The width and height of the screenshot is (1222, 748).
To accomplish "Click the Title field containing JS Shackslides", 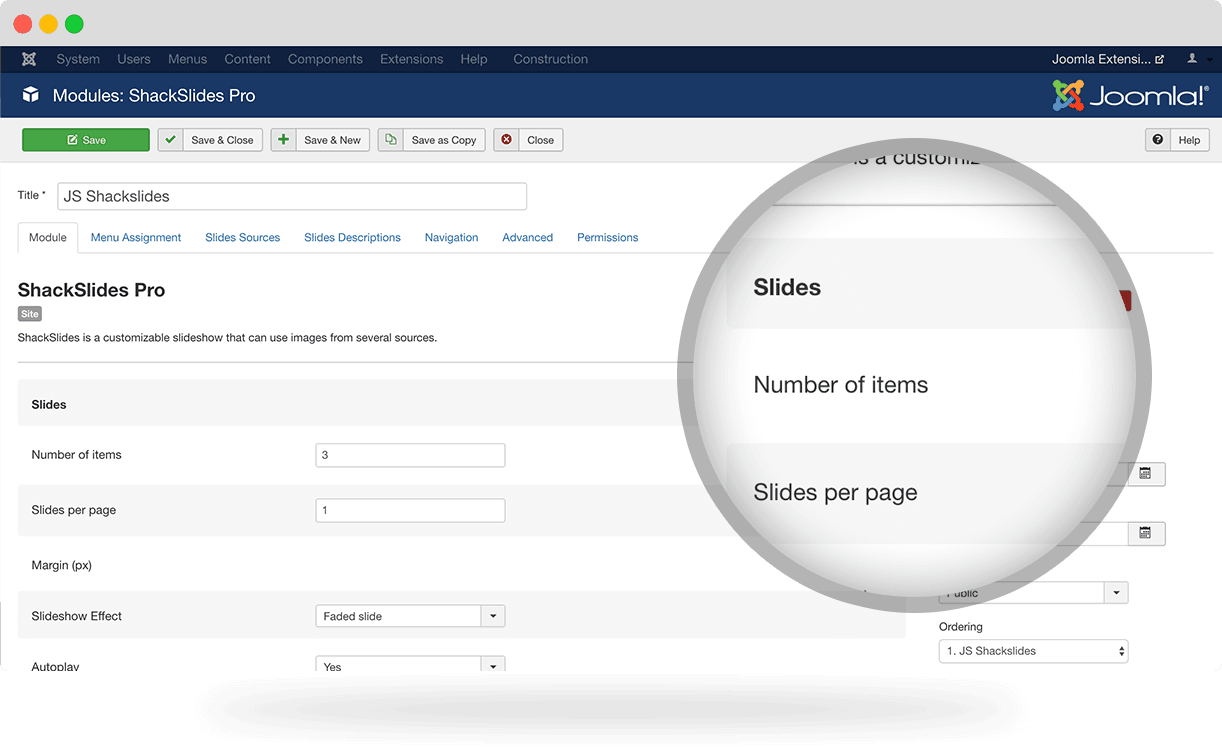I will click(292, 196).
